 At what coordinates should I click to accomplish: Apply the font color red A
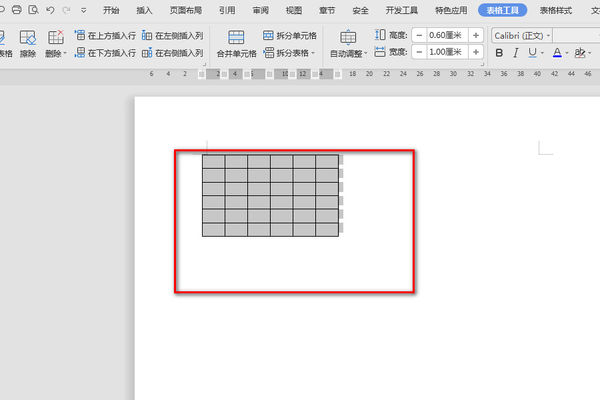coord(557,53)
